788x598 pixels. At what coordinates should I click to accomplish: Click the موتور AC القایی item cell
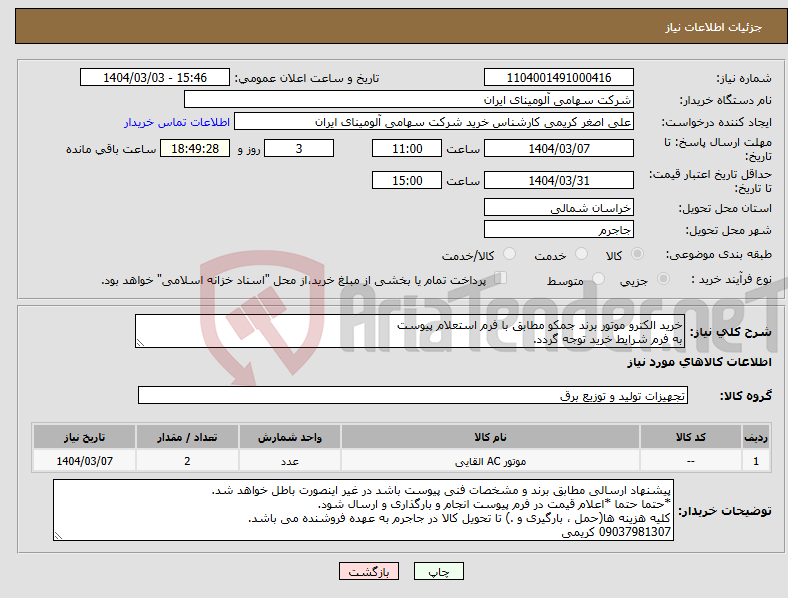coord(490,461)
